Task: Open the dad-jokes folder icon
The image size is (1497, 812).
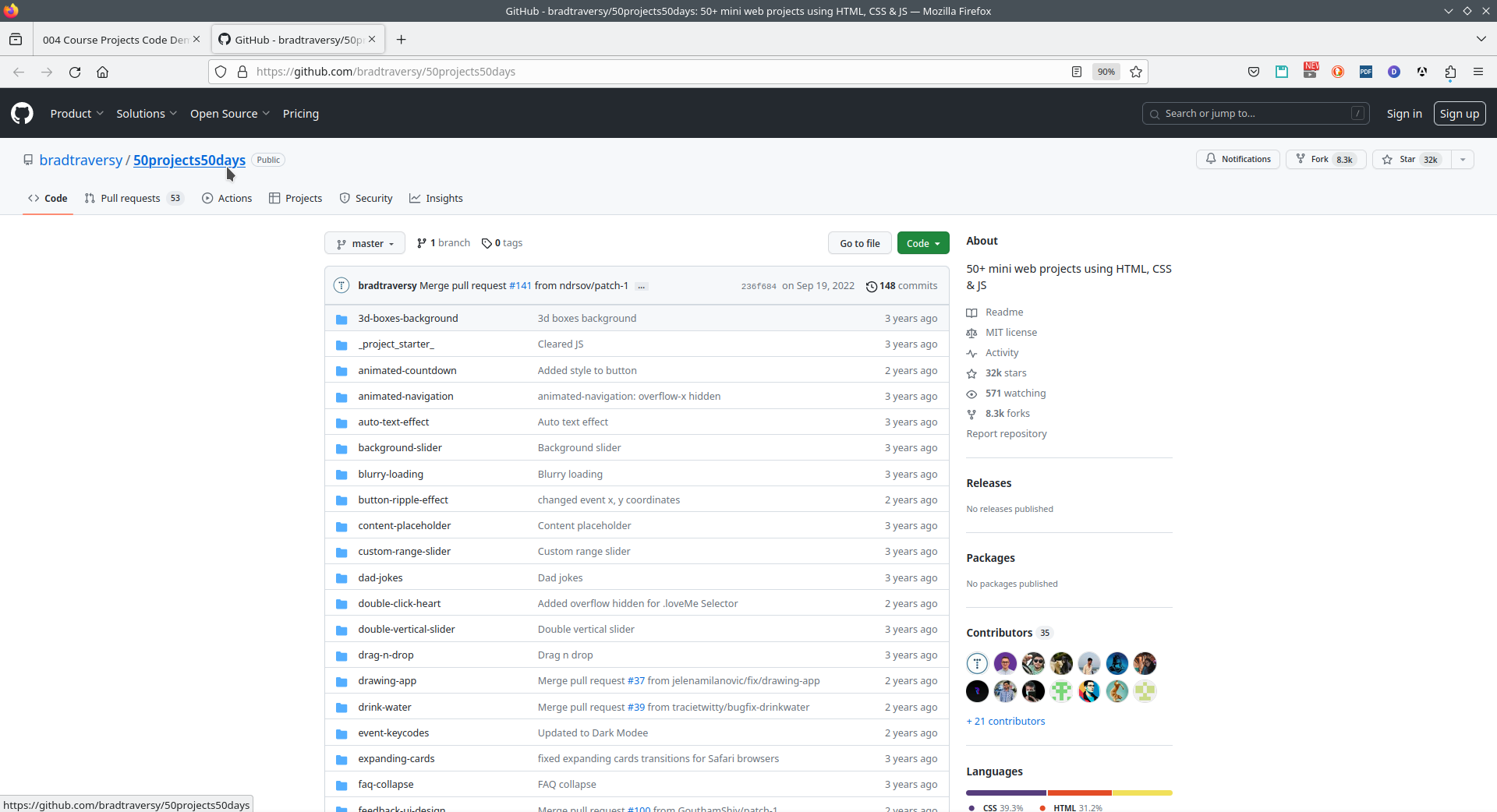Action: (342, 578)
